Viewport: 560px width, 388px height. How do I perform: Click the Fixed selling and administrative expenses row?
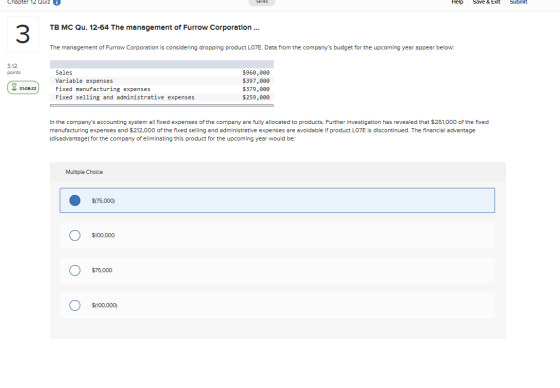pos(162,97)
